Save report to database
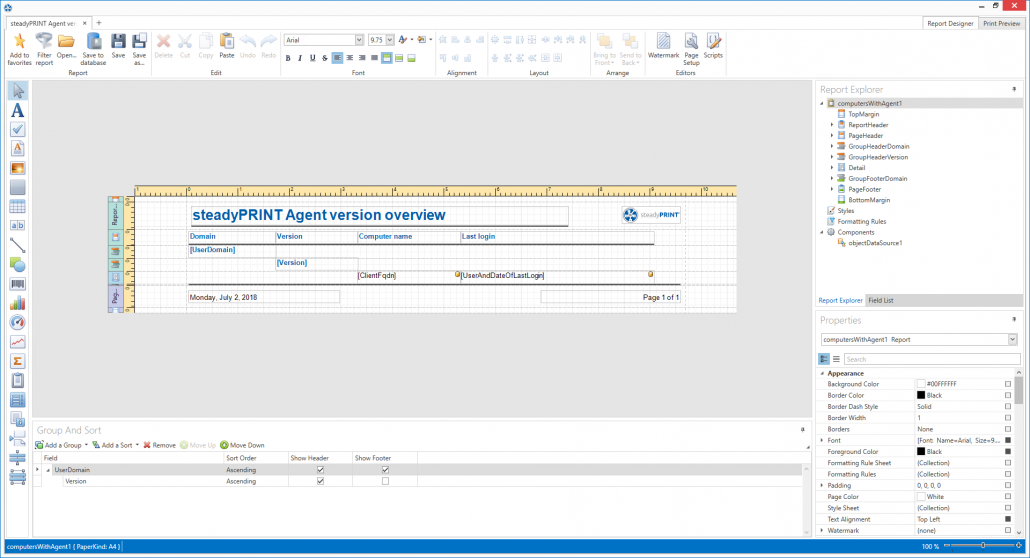This screenshot has height=558, width=1030. 93,49
